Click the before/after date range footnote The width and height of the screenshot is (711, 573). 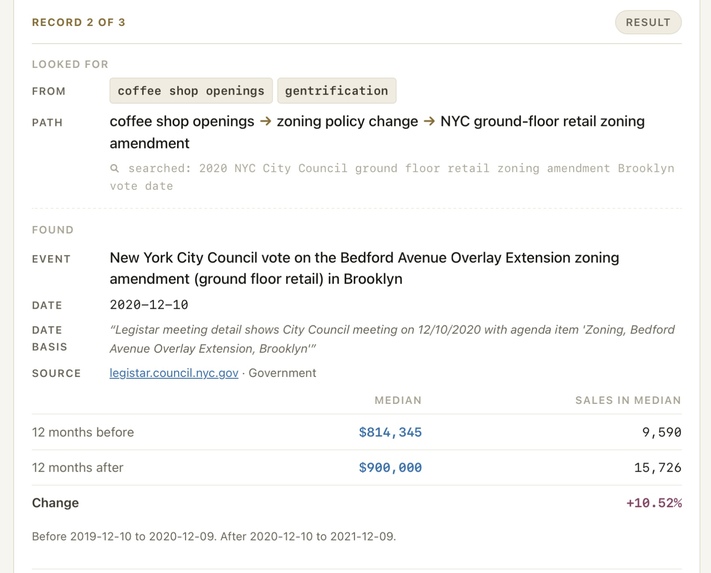point(214,536)
